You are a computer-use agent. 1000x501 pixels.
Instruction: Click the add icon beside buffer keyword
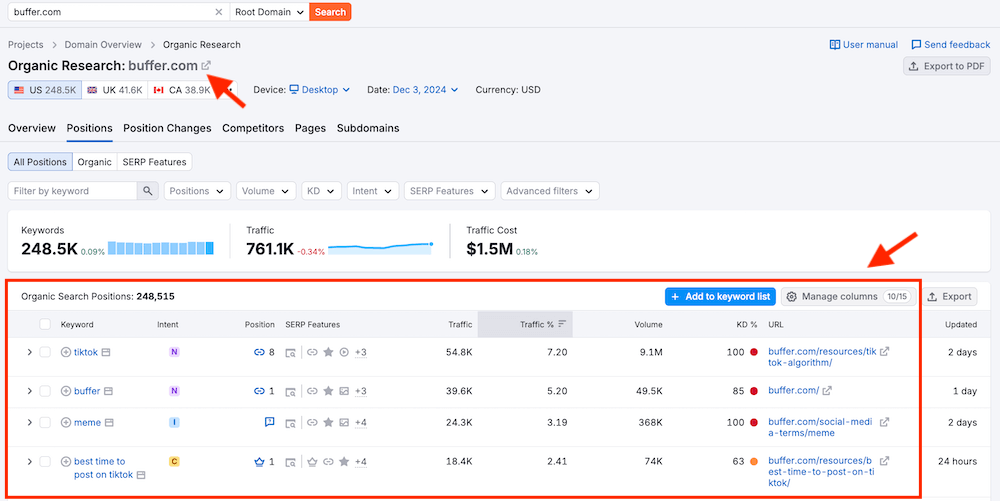click(66, 391)
